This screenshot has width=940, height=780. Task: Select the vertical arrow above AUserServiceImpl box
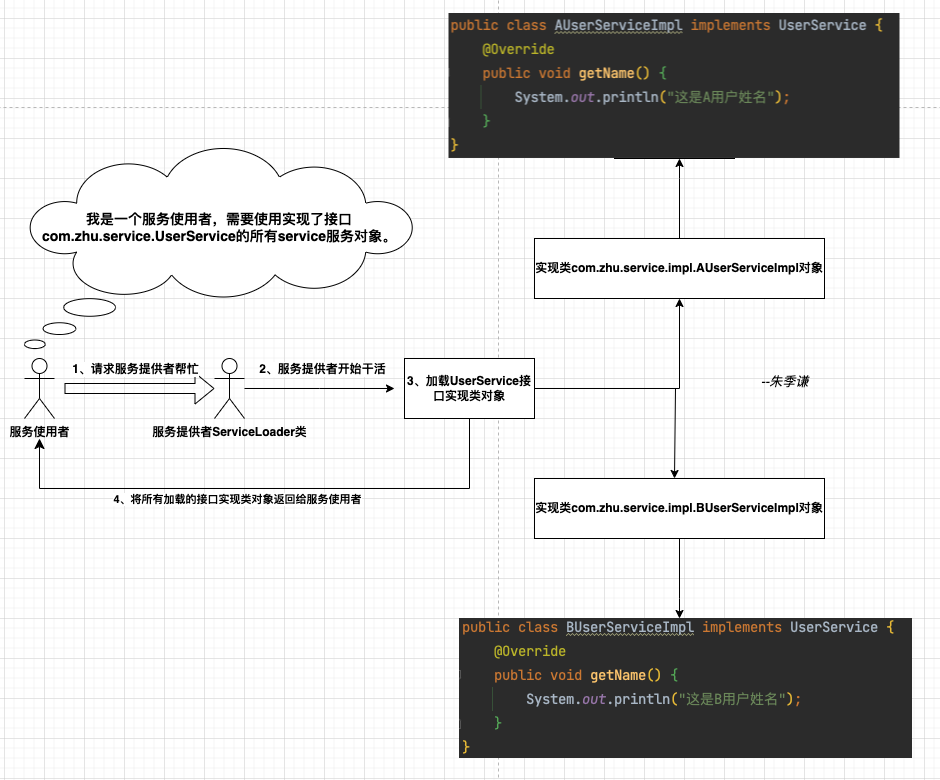(x=678, y=200)
